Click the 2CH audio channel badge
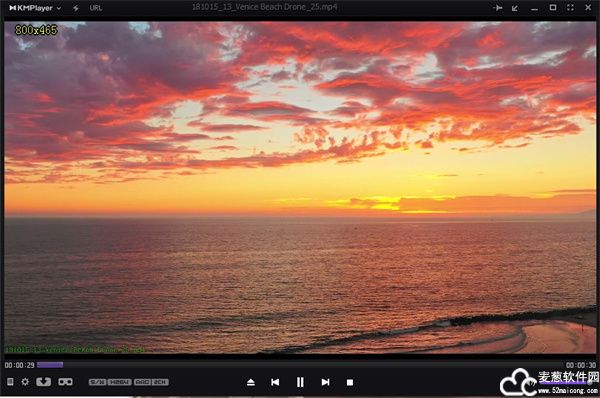The image size is (600, 398). point(160,382)
